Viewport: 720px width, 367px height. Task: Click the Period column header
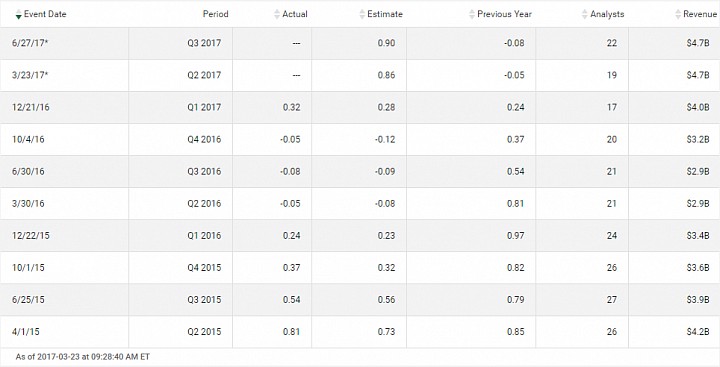point(215,14)
